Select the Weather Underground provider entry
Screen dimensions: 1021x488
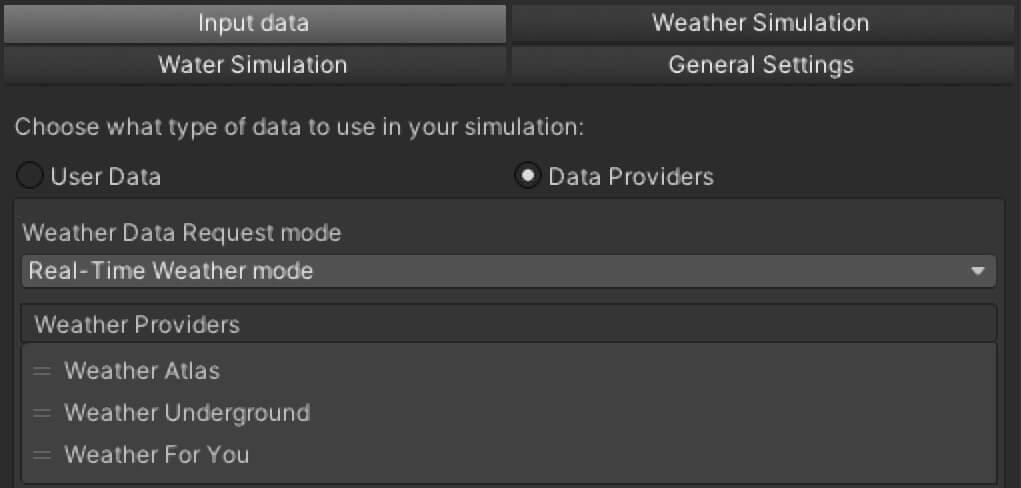(x=187, y=413)
